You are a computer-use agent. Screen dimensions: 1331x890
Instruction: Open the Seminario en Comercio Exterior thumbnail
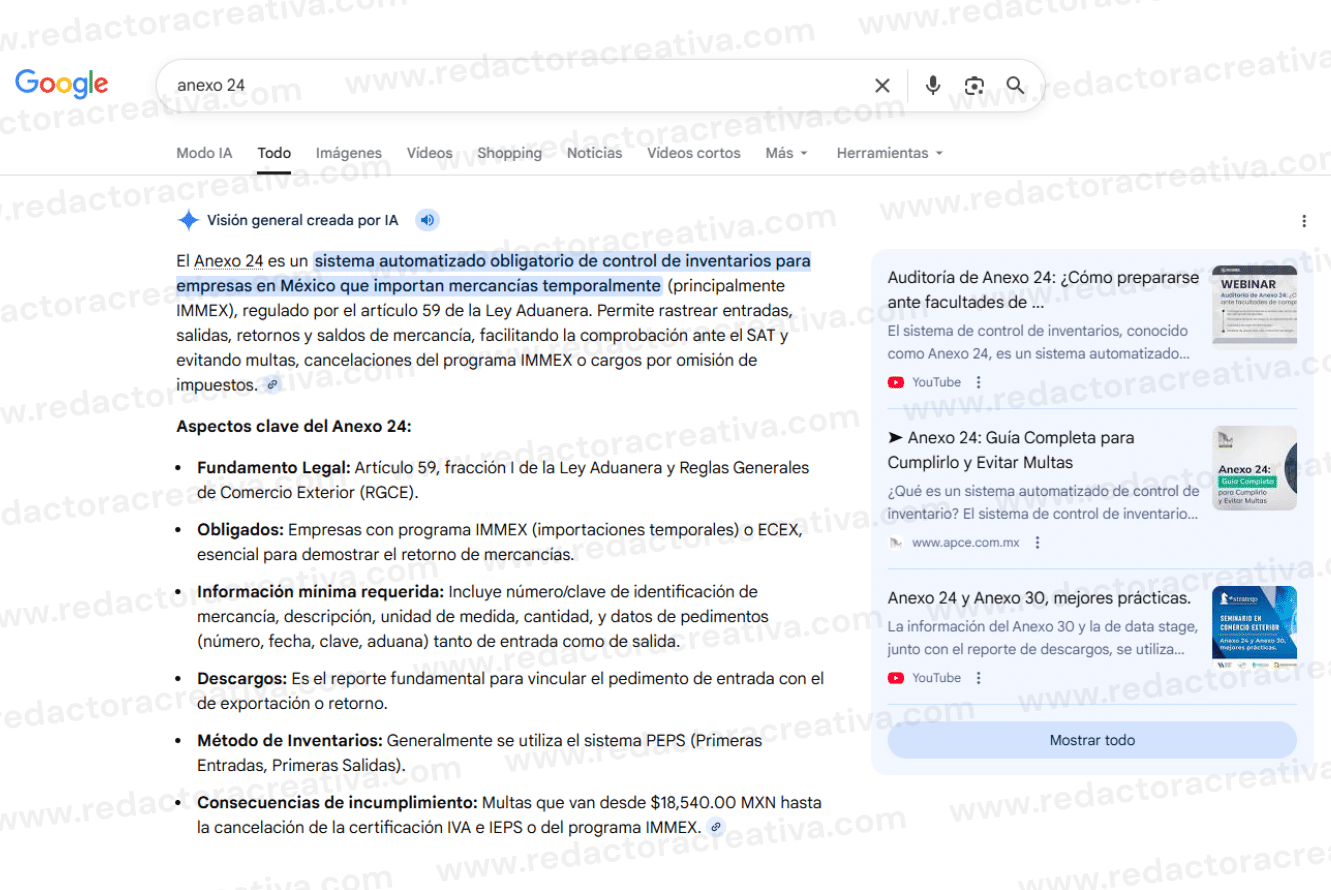coord(1254,627)
